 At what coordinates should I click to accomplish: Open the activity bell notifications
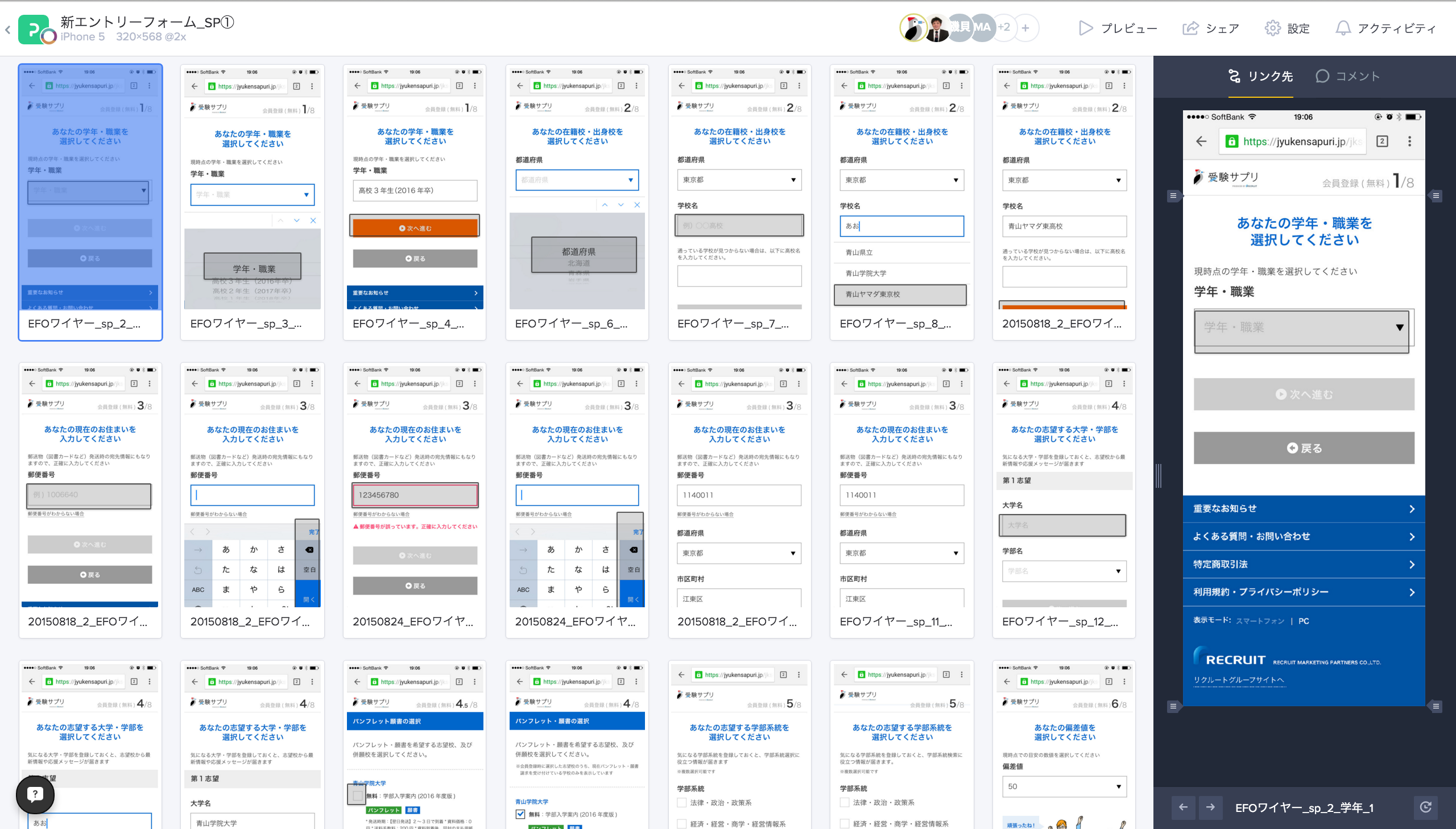1343,28
